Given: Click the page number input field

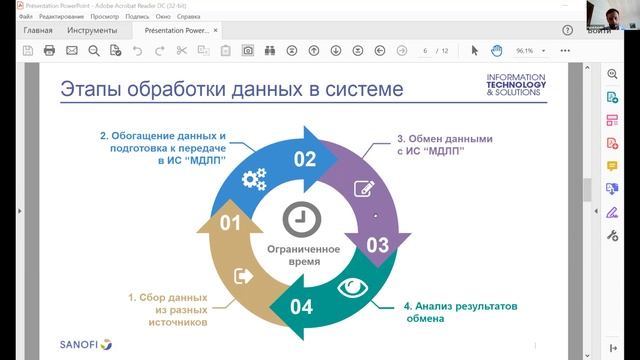Looking at the screenshot, I should coord(425,51).
